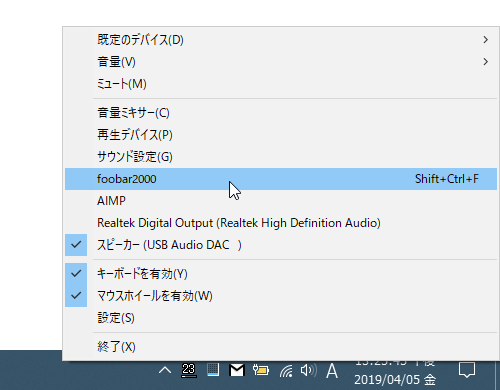
Task: Open サウンド設定(G)
Action: [281, 157]
